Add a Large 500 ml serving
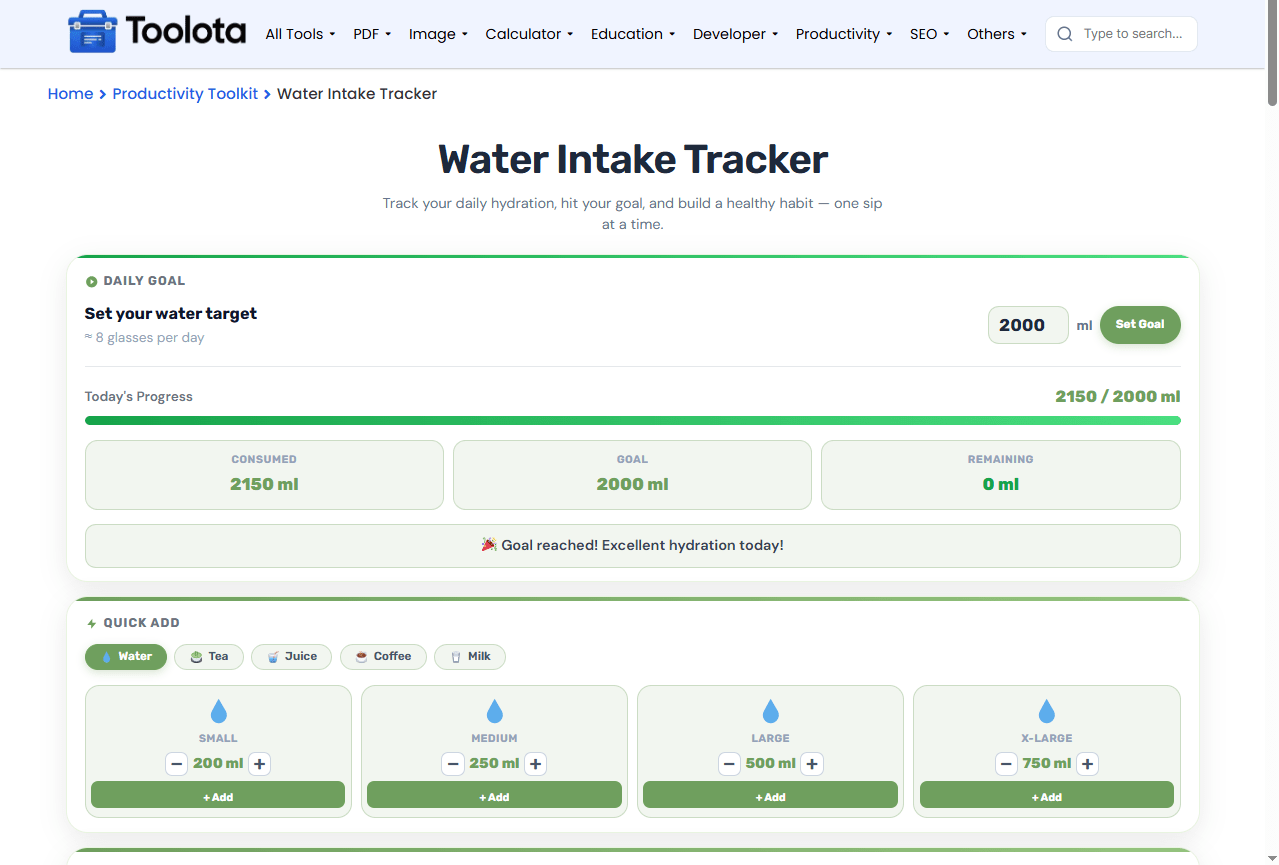Screen dimensions: 1279x865 tap(770, 795)
